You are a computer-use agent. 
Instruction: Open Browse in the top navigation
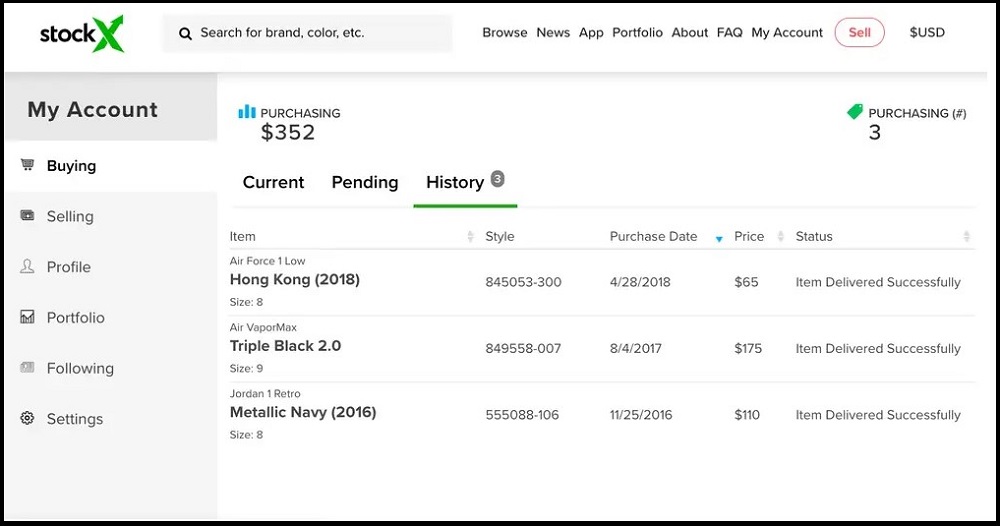(504, 33)
